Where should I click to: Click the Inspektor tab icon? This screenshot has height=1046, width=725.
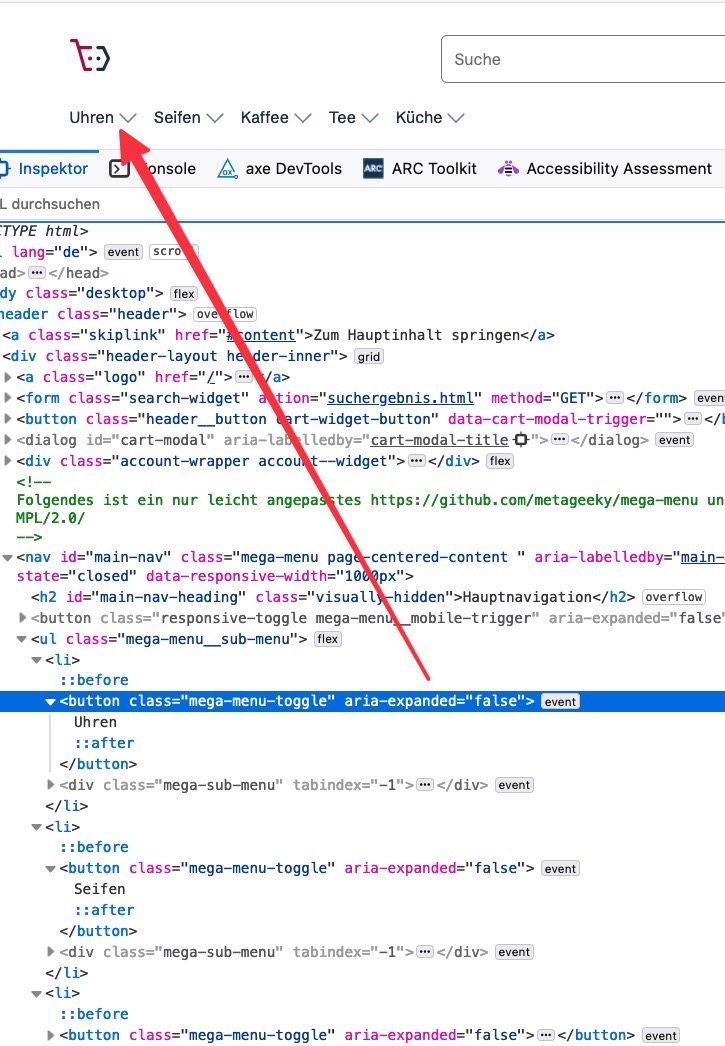tap(4, 169)
